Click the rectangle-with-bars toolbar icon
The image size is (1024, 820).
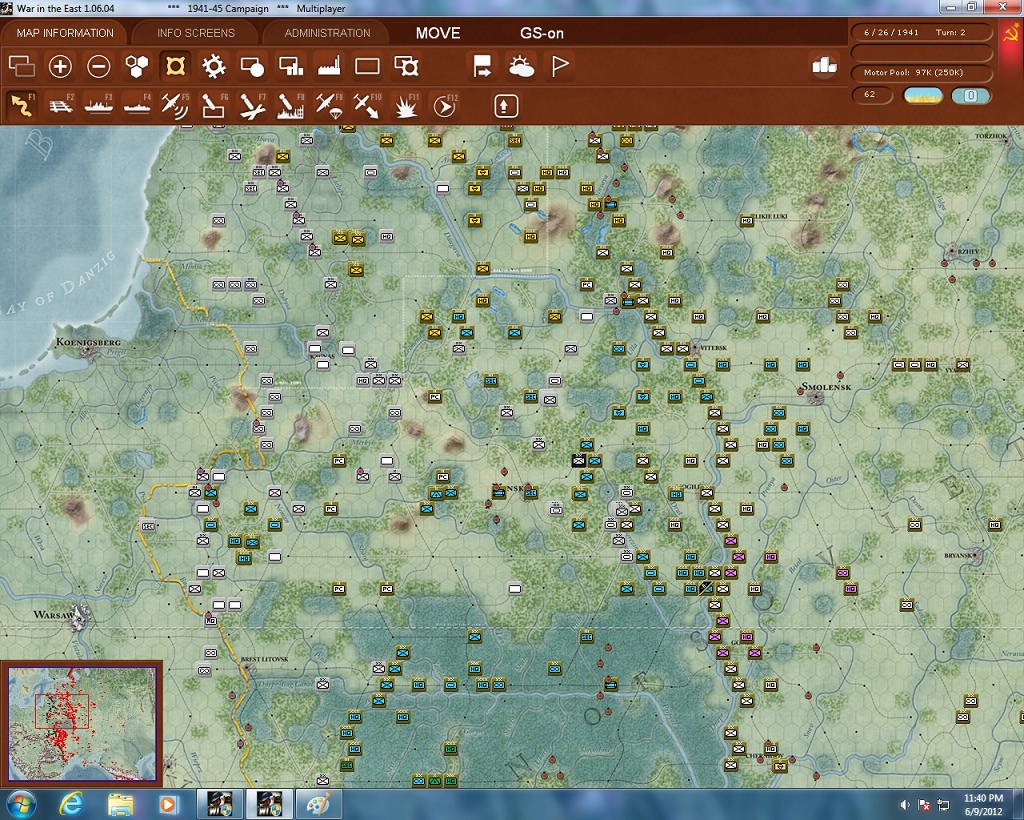pyautogui.click(x=291, y=66)
